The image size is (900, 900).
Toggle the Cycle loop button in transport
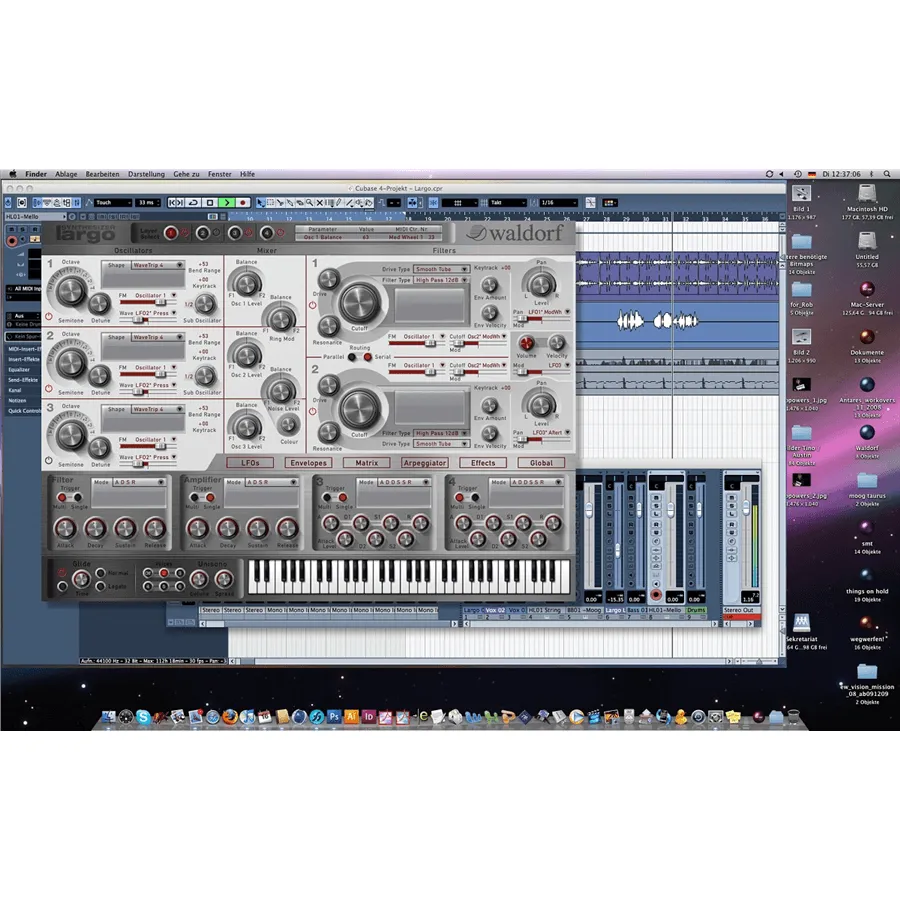coord(193,203)
